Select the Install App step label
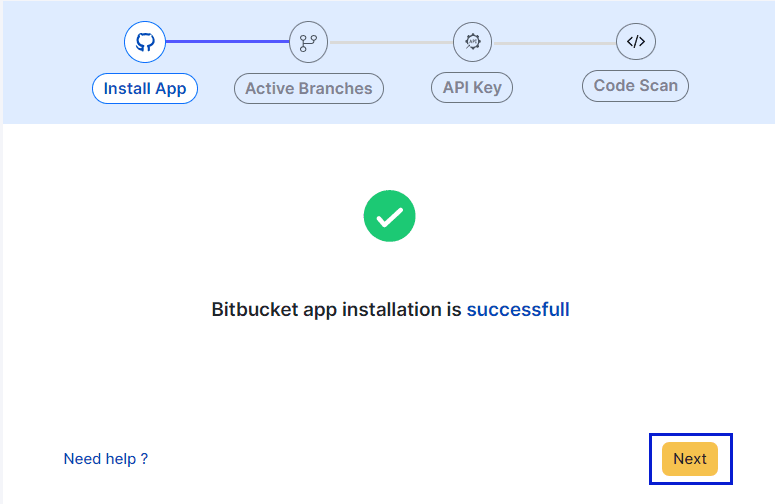 (x=145, y=88)
